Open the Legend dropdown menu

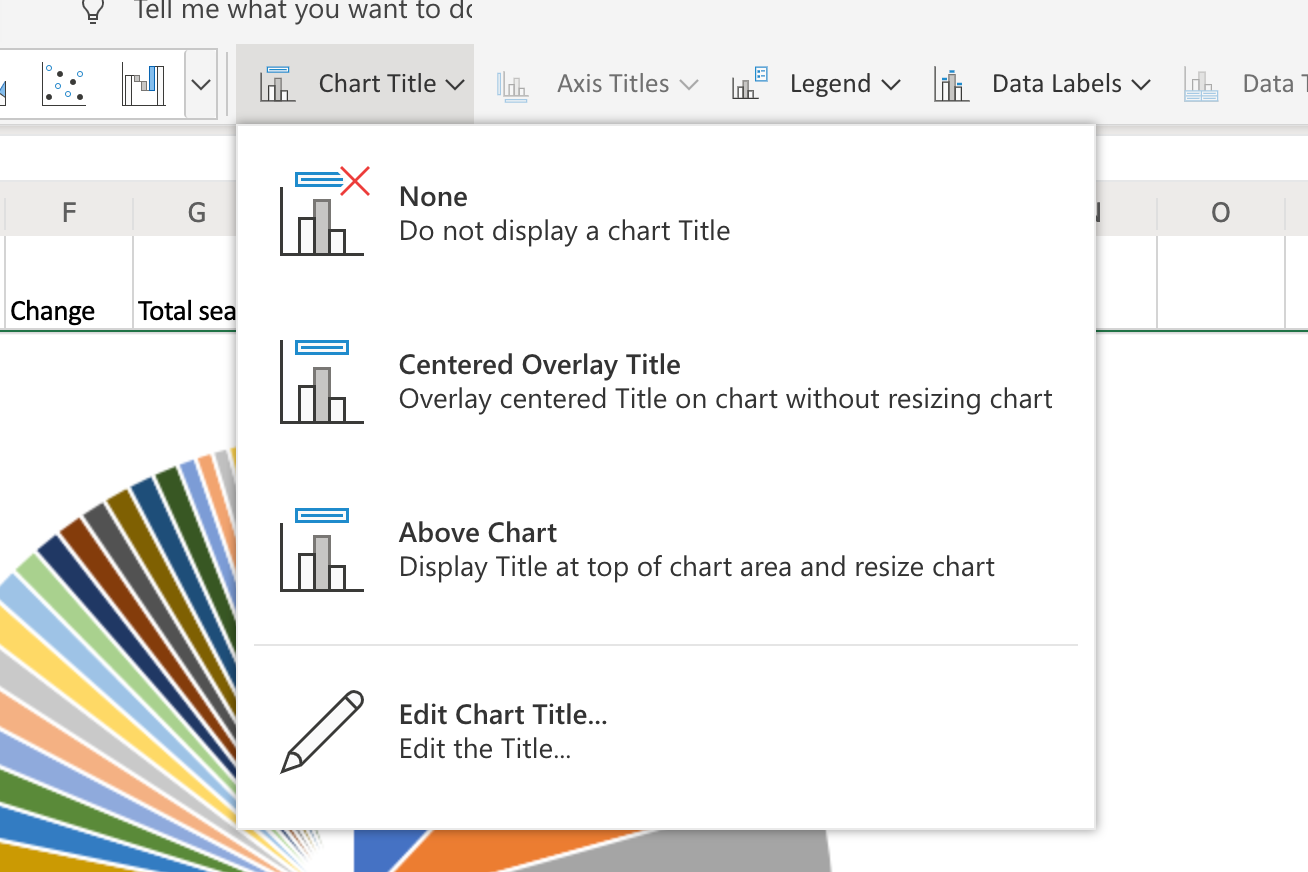click(x=816, y=84)
